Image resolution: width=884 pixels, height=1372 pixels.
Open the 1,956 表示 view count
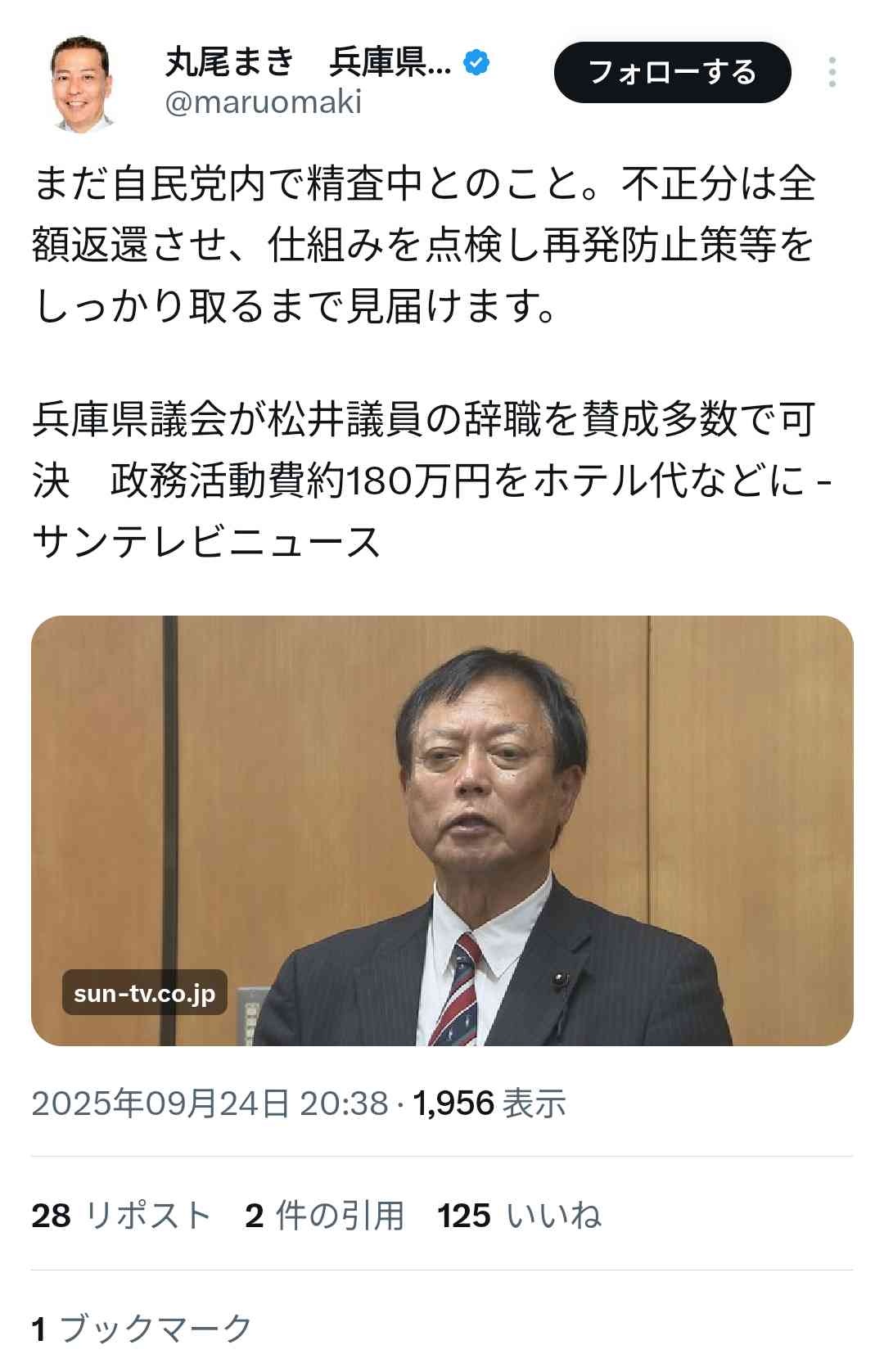pos(489,1103)
